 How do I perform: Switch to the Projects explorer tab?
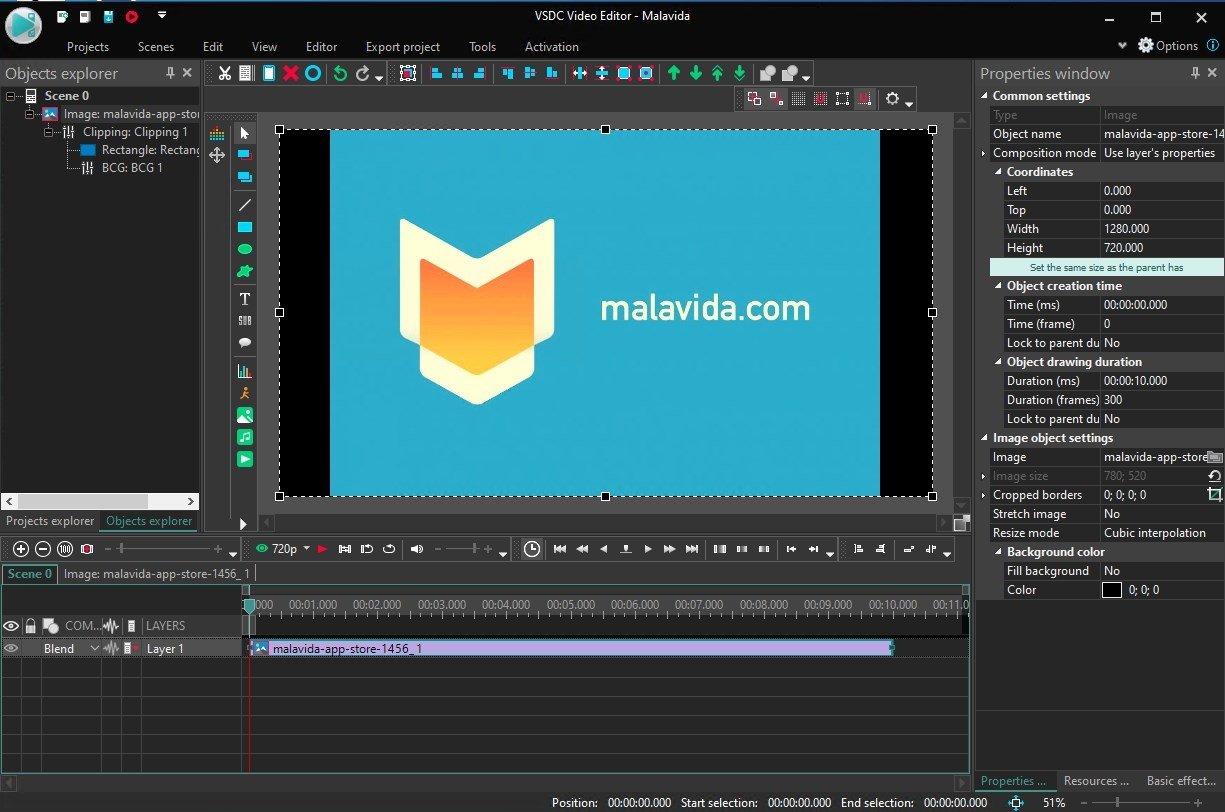(x=50, y=521)
